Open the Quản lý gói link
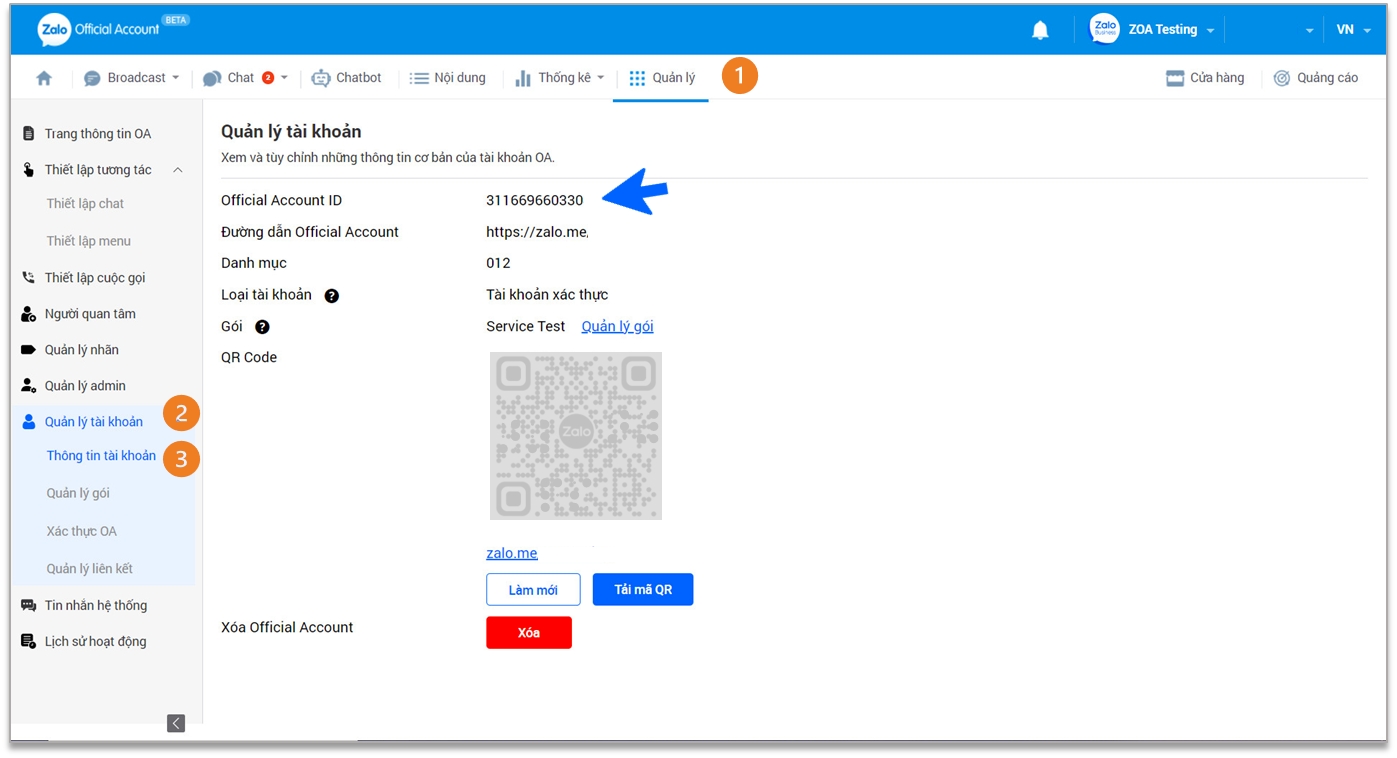Viewport: 1397px width, 758px height. [617, 327]
